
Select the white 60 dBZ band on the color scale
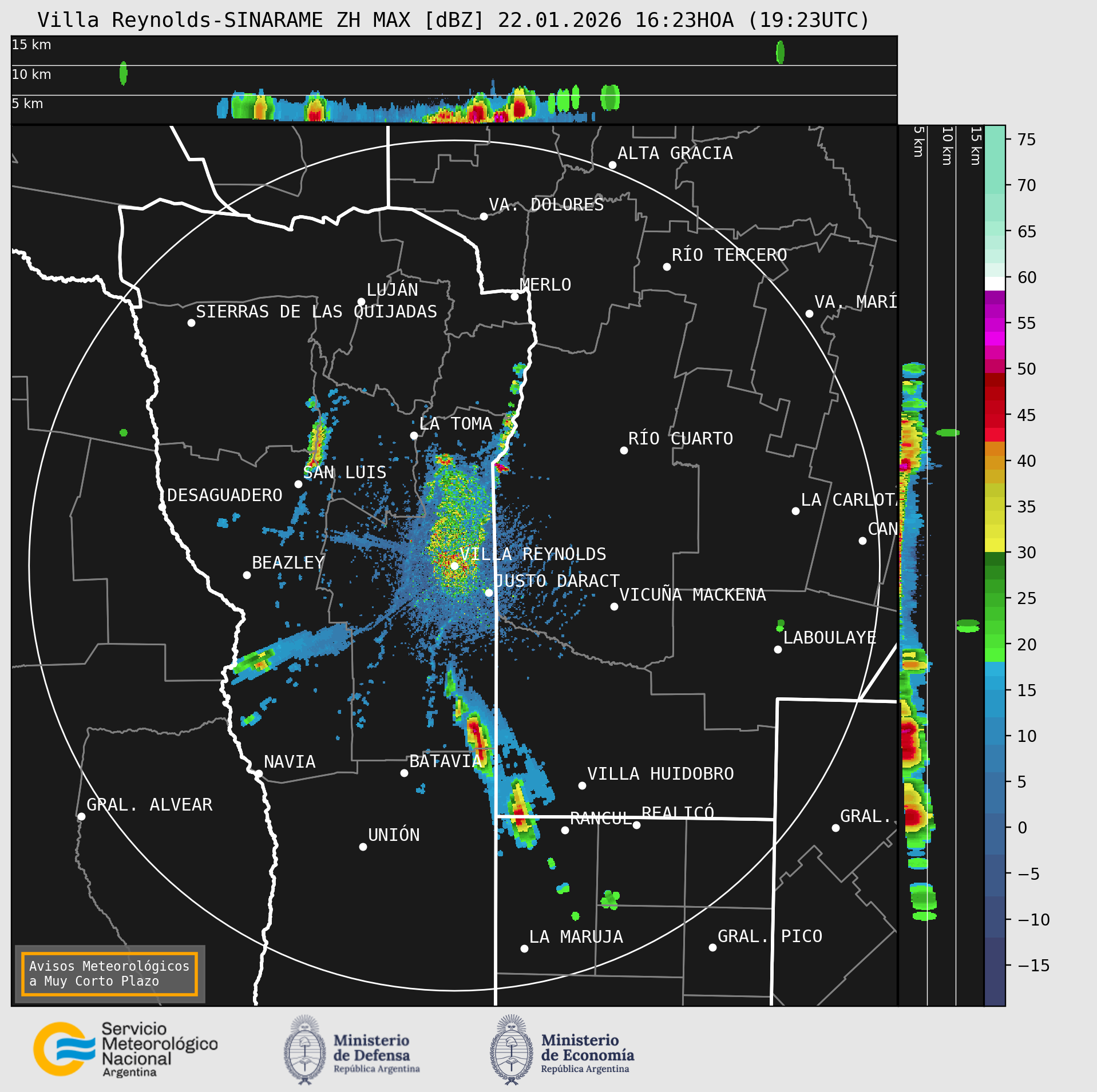pyautogui.click(x=995, y=284)
